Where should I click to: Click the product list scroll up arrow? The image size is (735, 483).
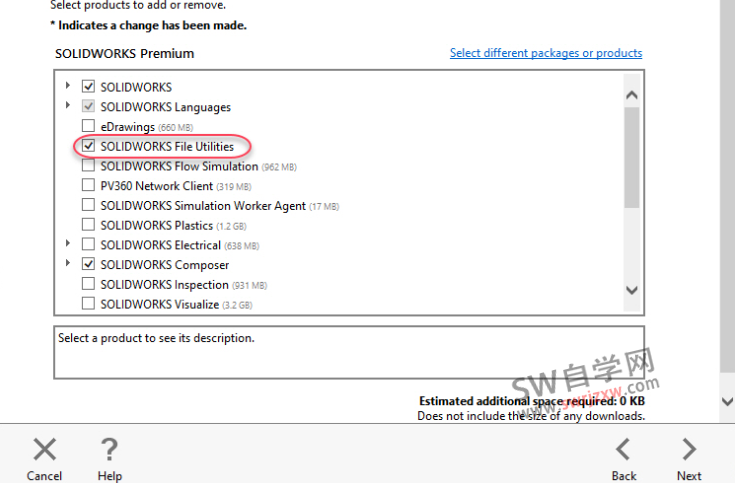(x=632, y=95)
